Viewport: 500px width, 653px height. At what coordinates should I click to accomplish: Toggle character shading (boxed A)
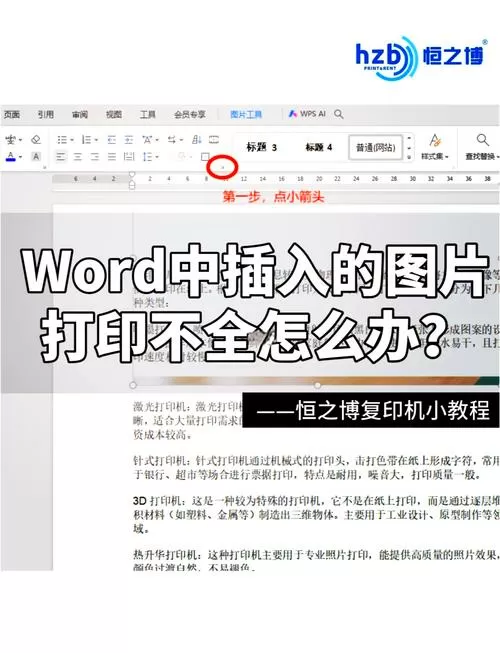tap(36, 157)
